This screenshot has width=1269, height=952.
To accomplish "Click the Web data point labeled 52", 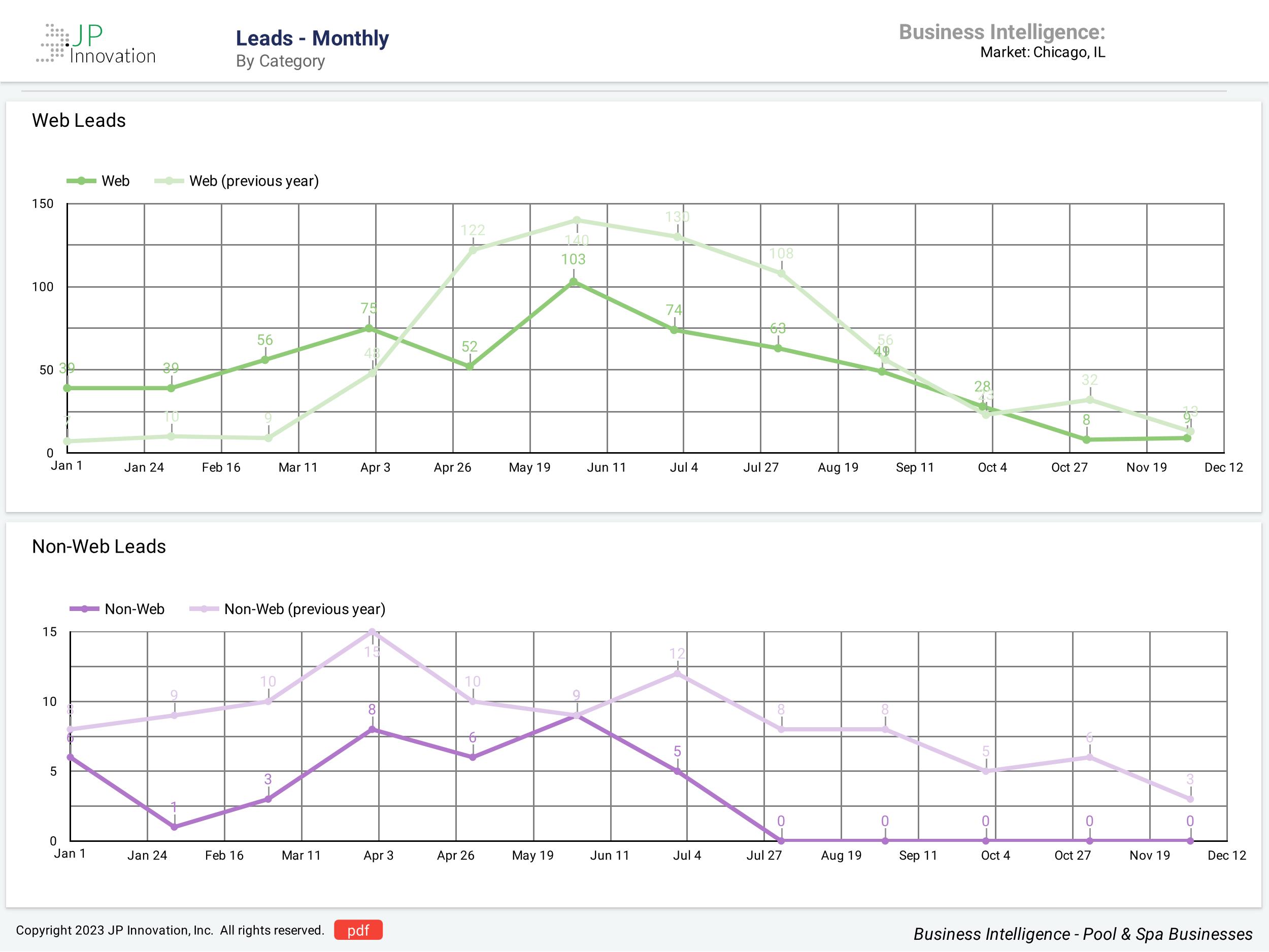I will [x=470, y=367].
